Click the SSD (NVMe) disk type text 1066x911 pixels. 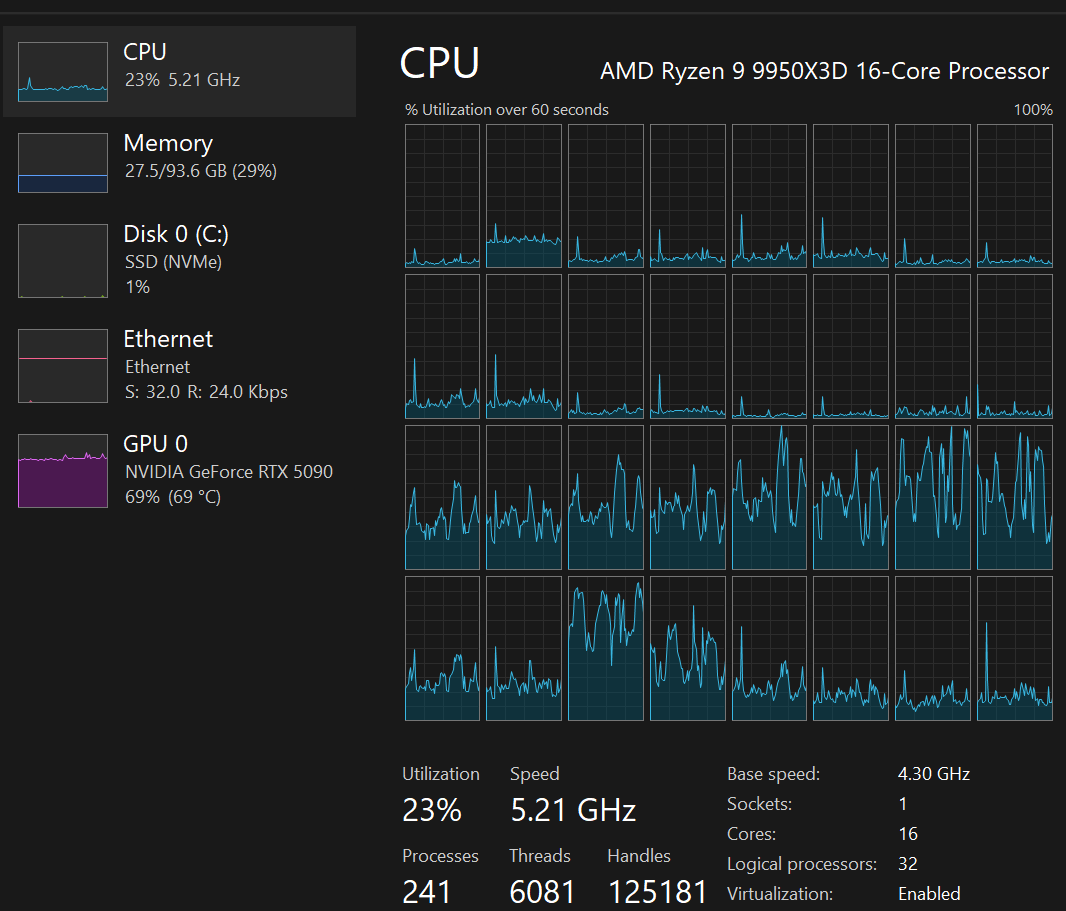point(173,262)
